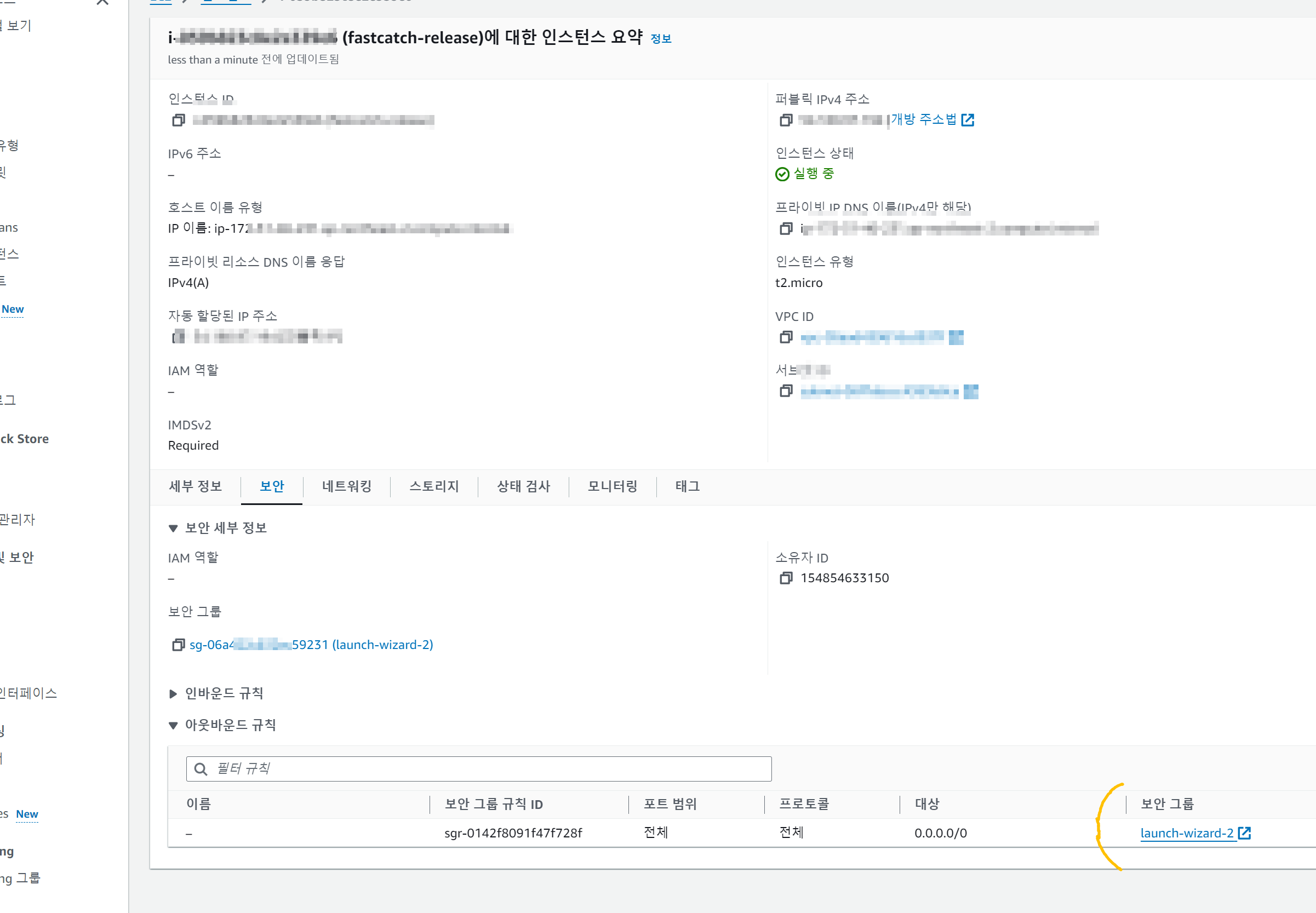Click external link icon next to launch-wizard-2
This screenshot has height=913, width=1316.
1244,834
